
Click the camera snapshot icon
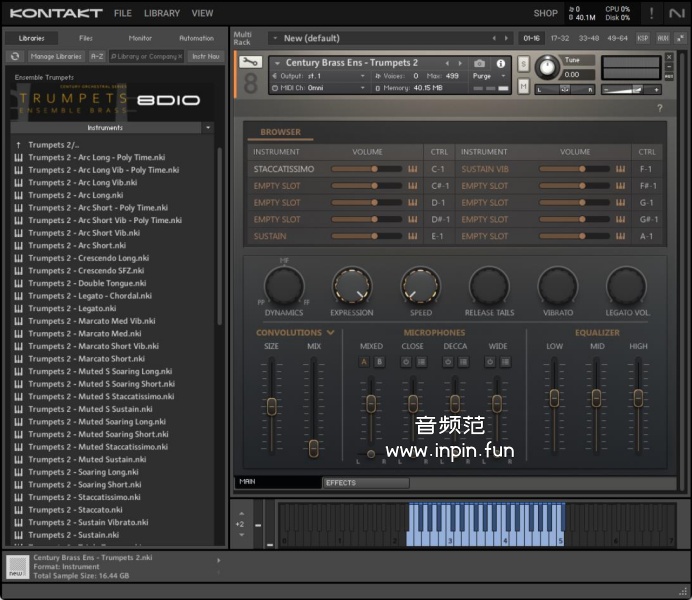[480, 63]
